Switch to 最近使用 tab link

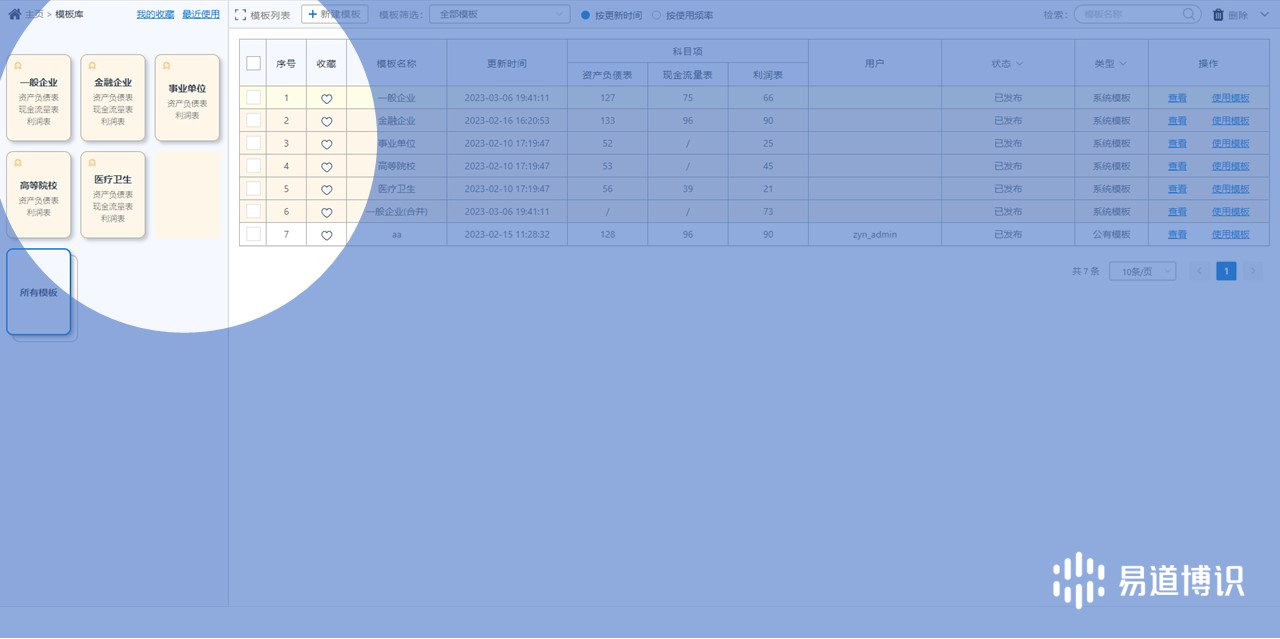tap(201, 14)
